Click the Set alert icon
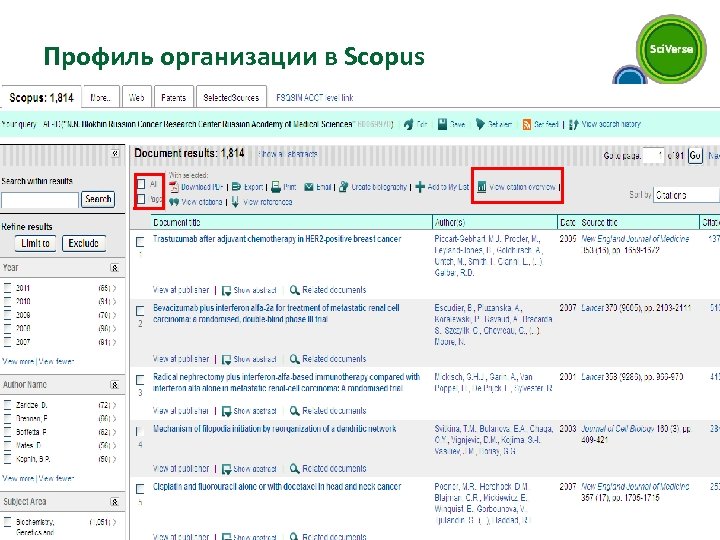Screen dimensions: 720x540 click(480, 124)
